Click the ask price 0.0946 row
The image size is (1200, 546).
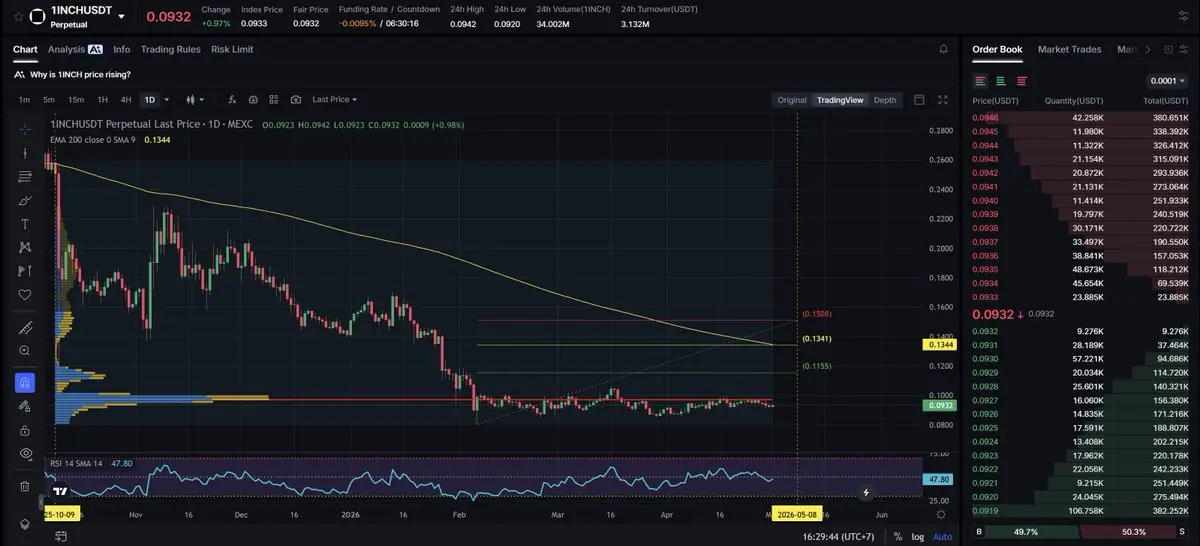pyautogui.click(x=1080, y=117)
